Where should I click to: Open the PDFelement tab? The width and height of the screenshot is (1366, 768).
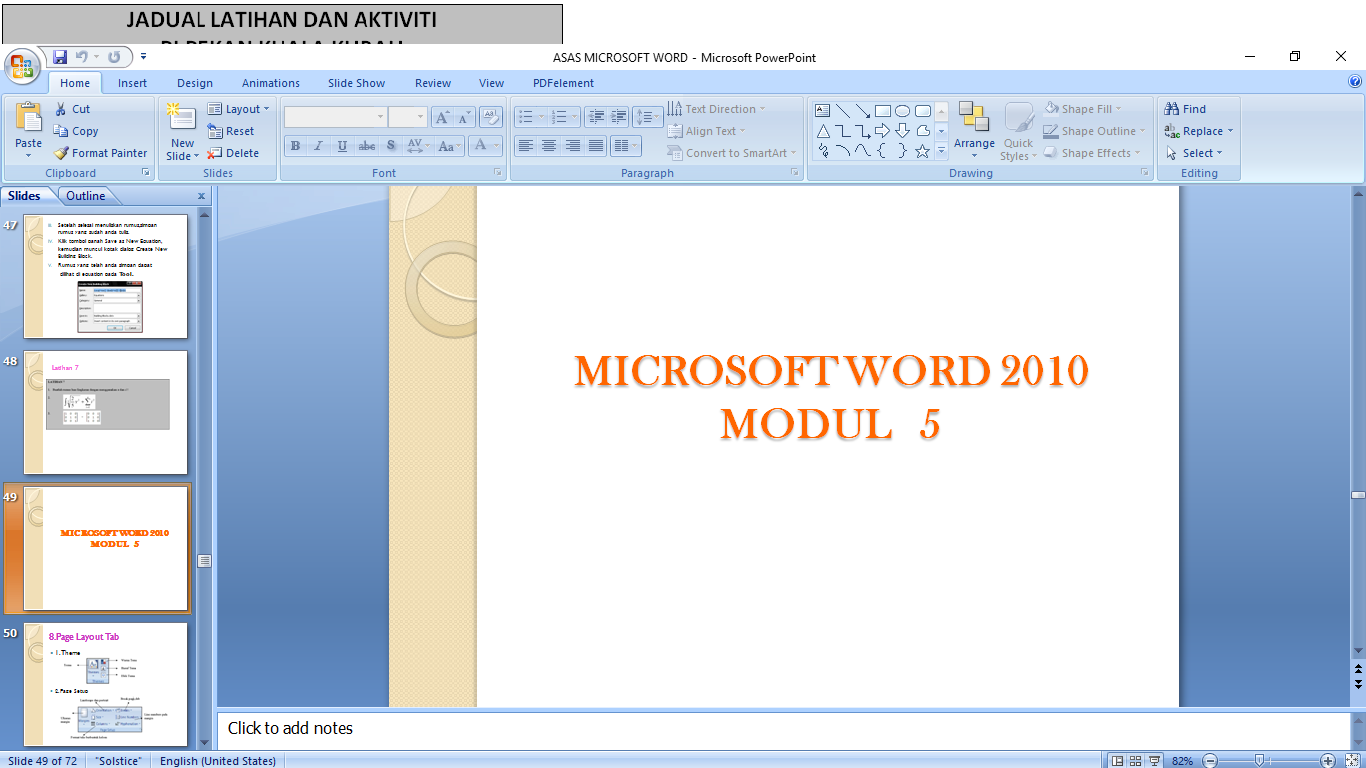(x=563, y=83)
